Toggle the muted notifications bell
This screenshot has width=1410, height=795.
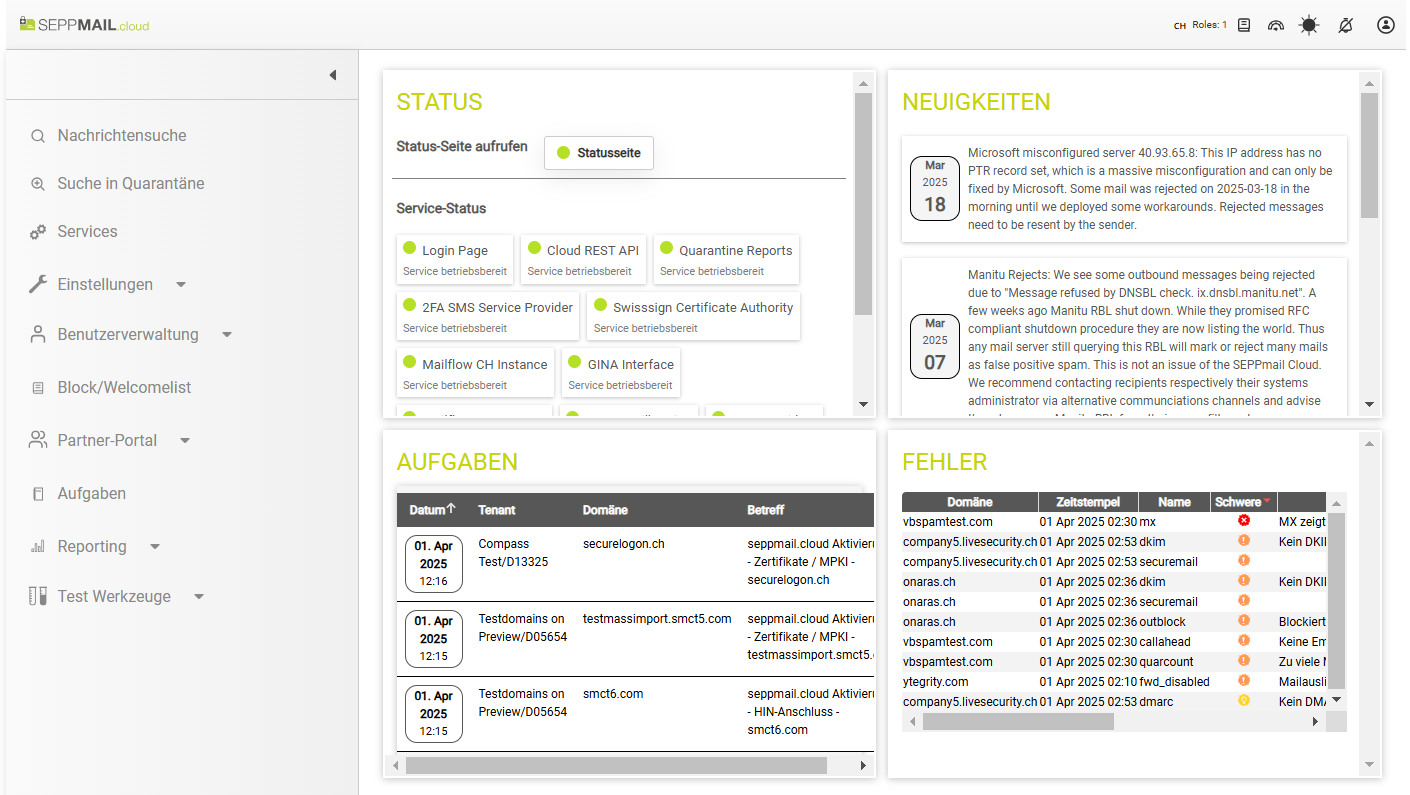(1346, 25)
